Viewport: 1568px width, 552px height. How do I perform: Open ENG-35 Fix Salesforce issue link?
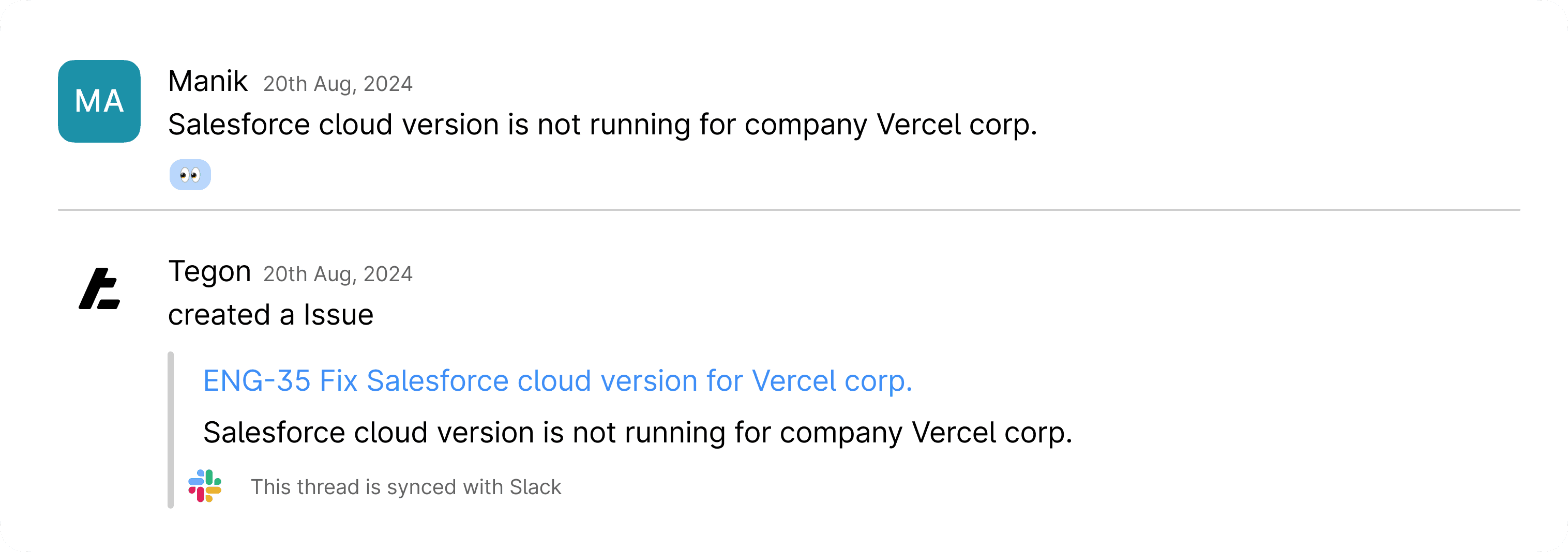point(557,381)
